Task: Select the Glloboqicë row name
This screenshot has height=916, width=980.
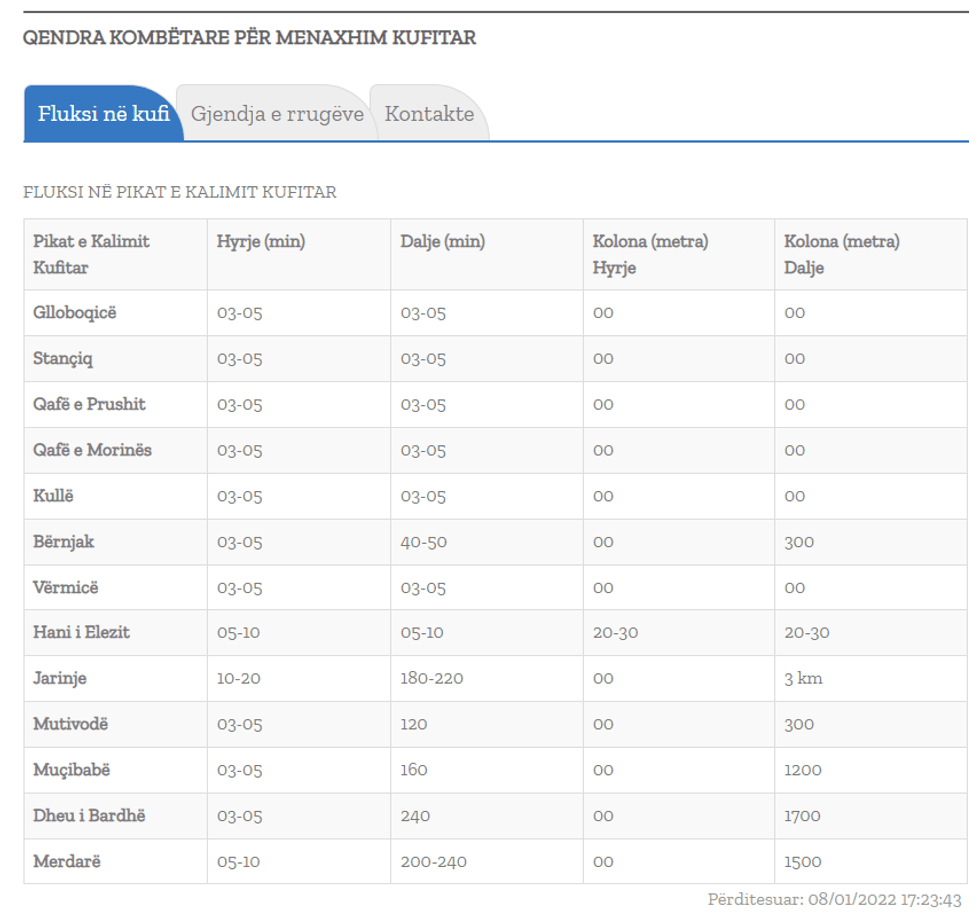Action: click(x=75, y=313)
